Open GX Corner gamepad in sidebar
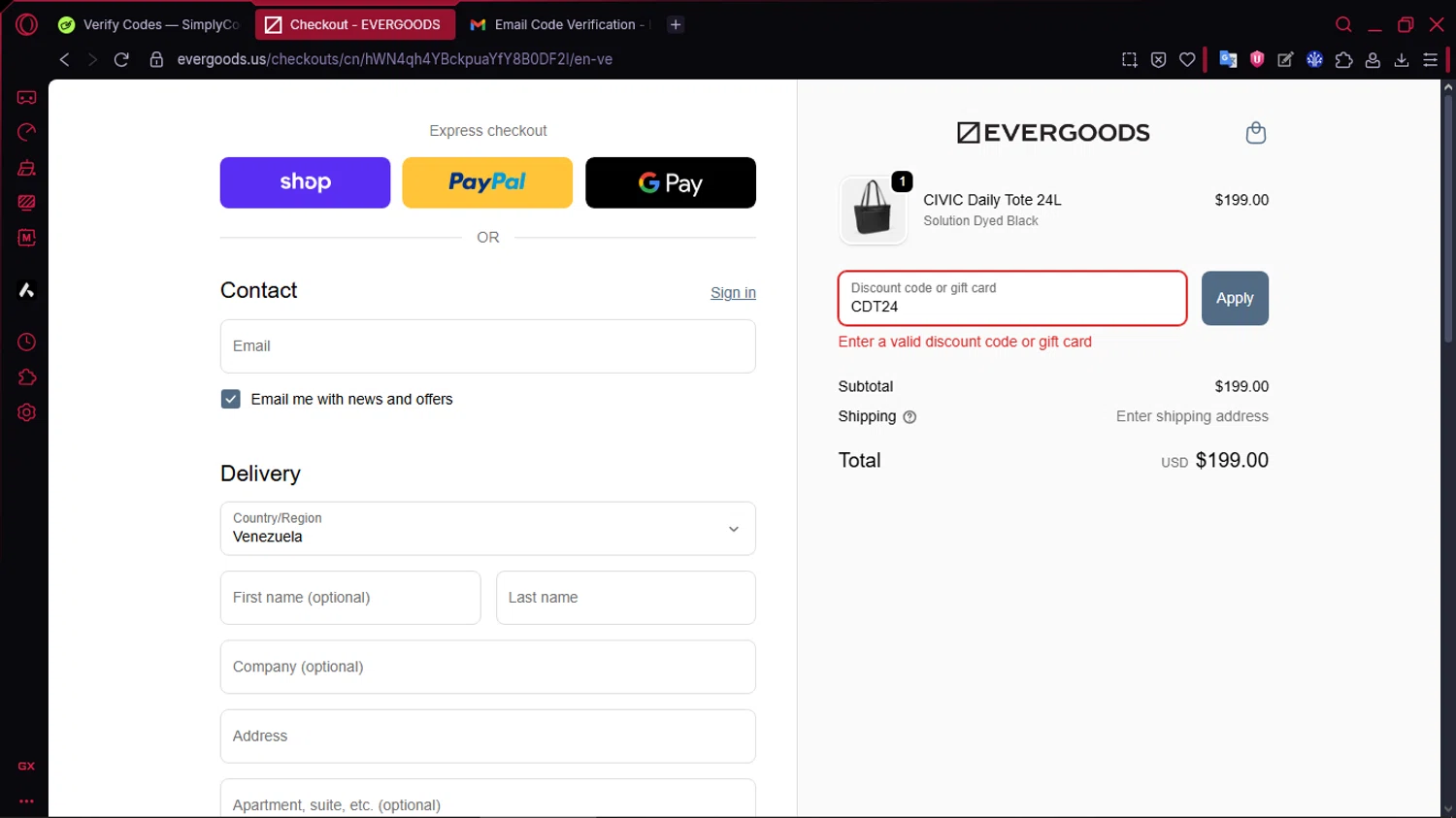The image size is (1456, 818). coord(26,97)
